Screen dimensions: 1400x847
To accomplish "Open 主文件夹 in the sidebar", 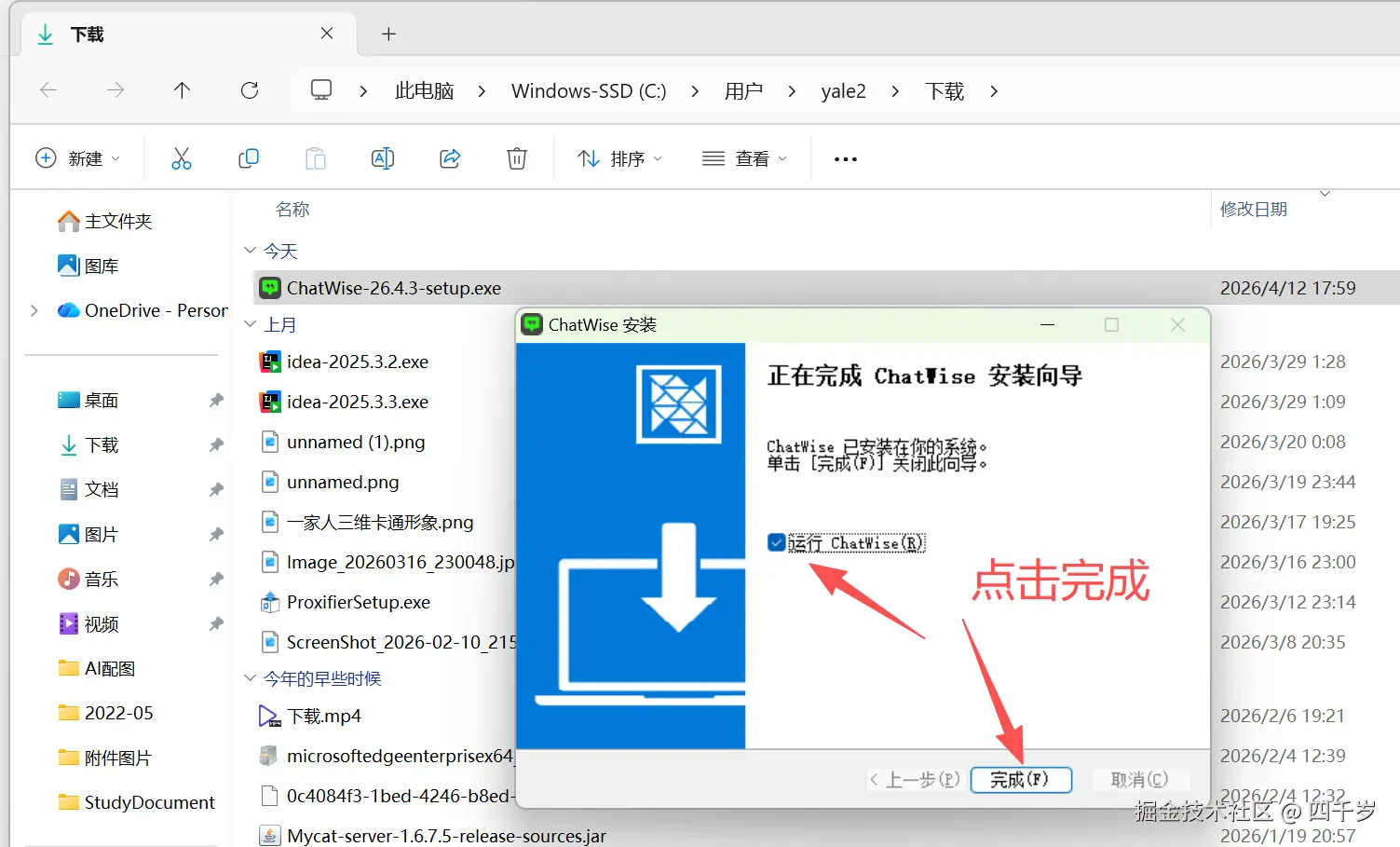I will click(104, 221).
